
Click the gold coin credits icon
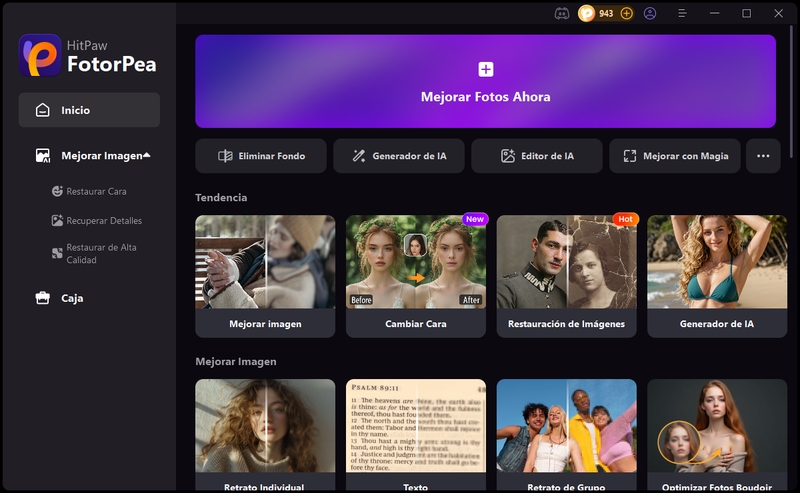coord(587,14)
